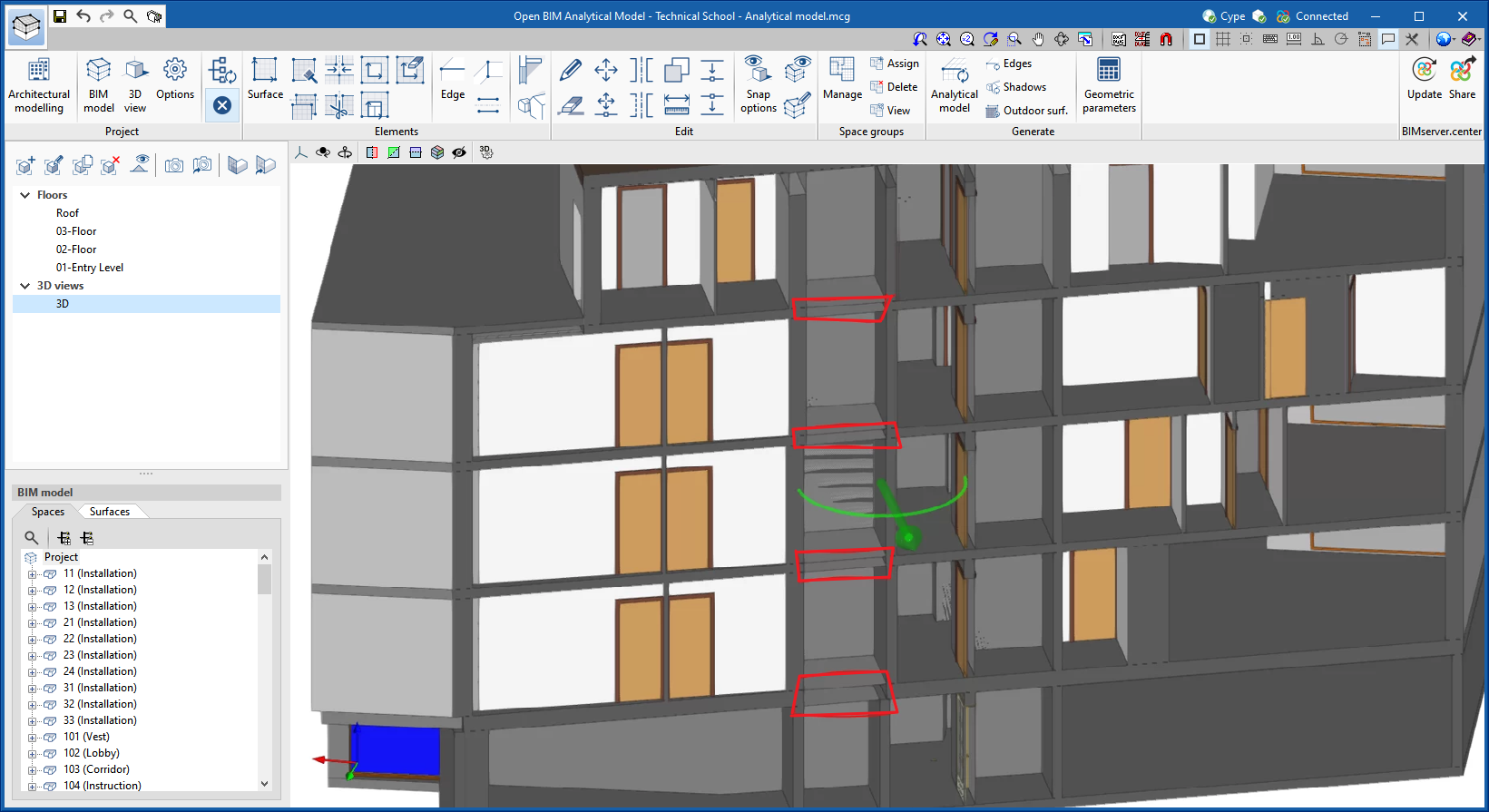The width and height of the screenshot is (1489, 812).
Task: Open Snap options
Action: click(758, 86)
